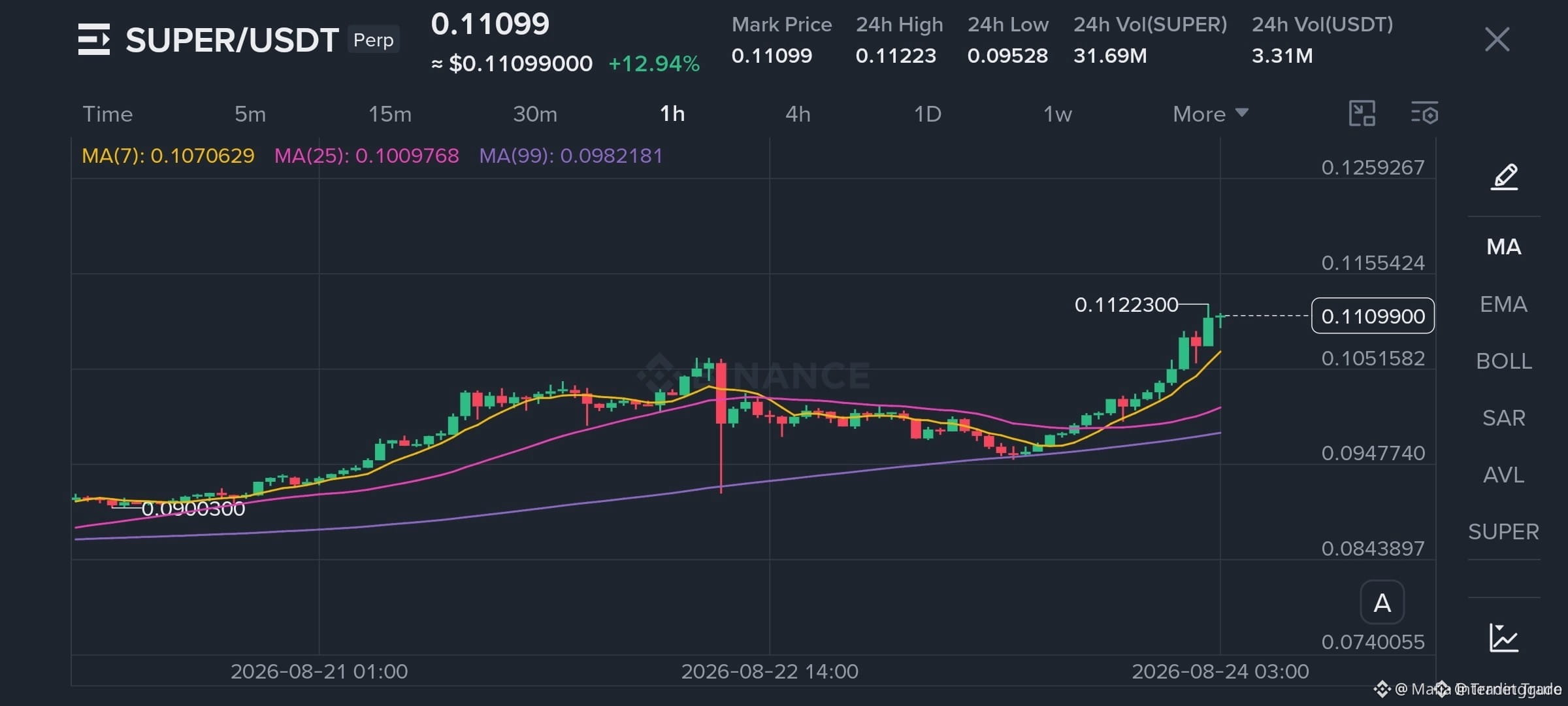Screen dimensions: 1568x706
Task: Toggle the SAR indicator
Action: click(x=1504, y=418)
